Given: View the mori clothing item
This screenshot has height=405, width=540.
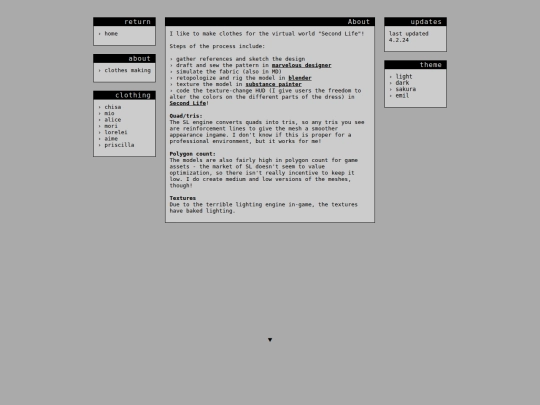Looking at the screenshot, I should pos(111,126).
